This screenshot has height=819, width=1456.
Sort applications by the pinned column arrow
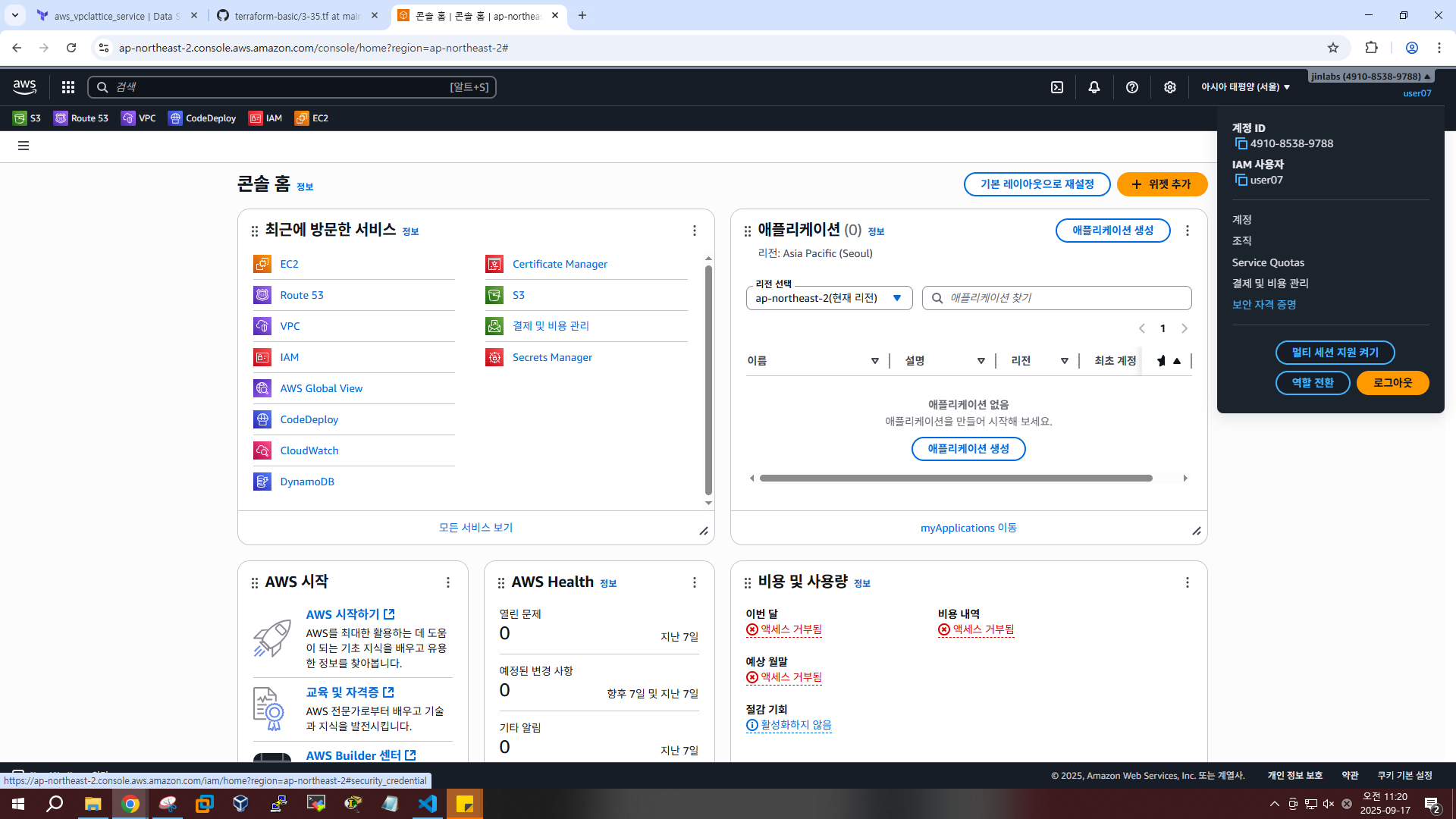tap(1177, 361)
